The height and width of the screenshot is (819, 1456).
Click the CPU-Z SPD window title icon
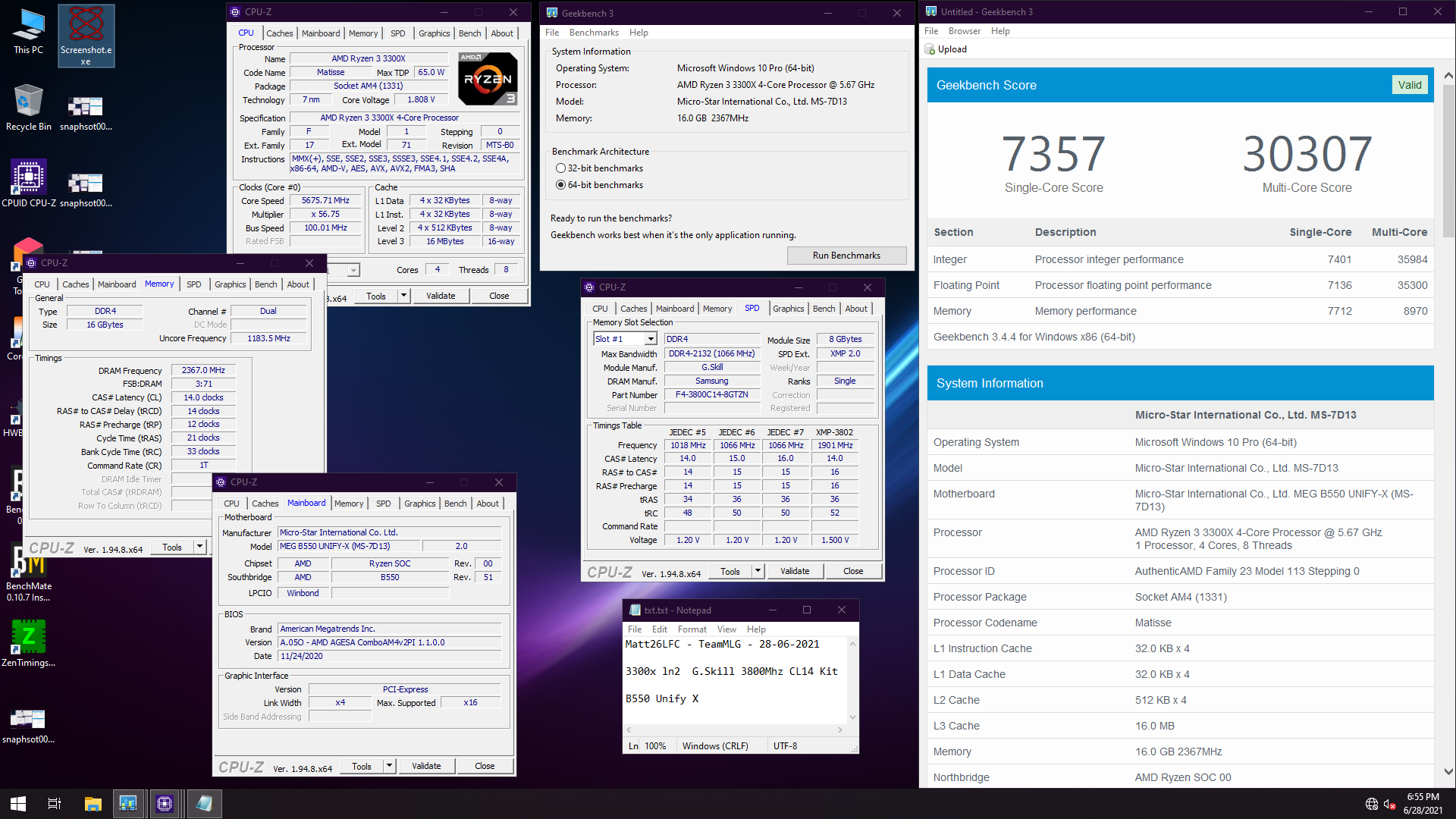(589, 287)
